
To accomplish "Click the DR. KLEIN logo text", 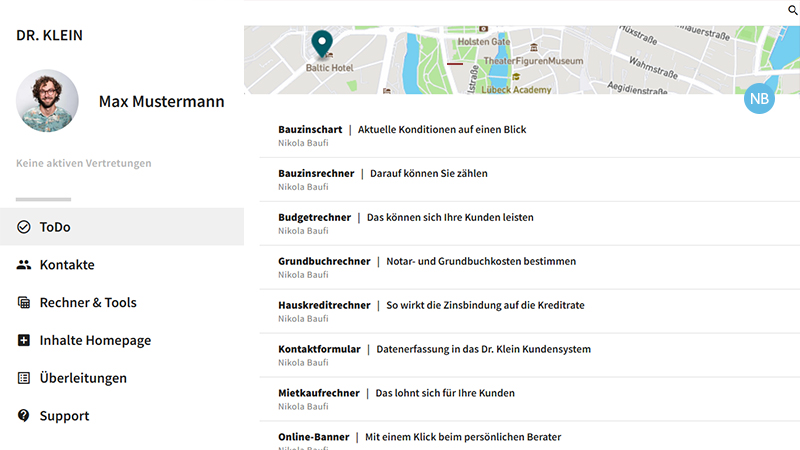I will (x=50, y=35).
